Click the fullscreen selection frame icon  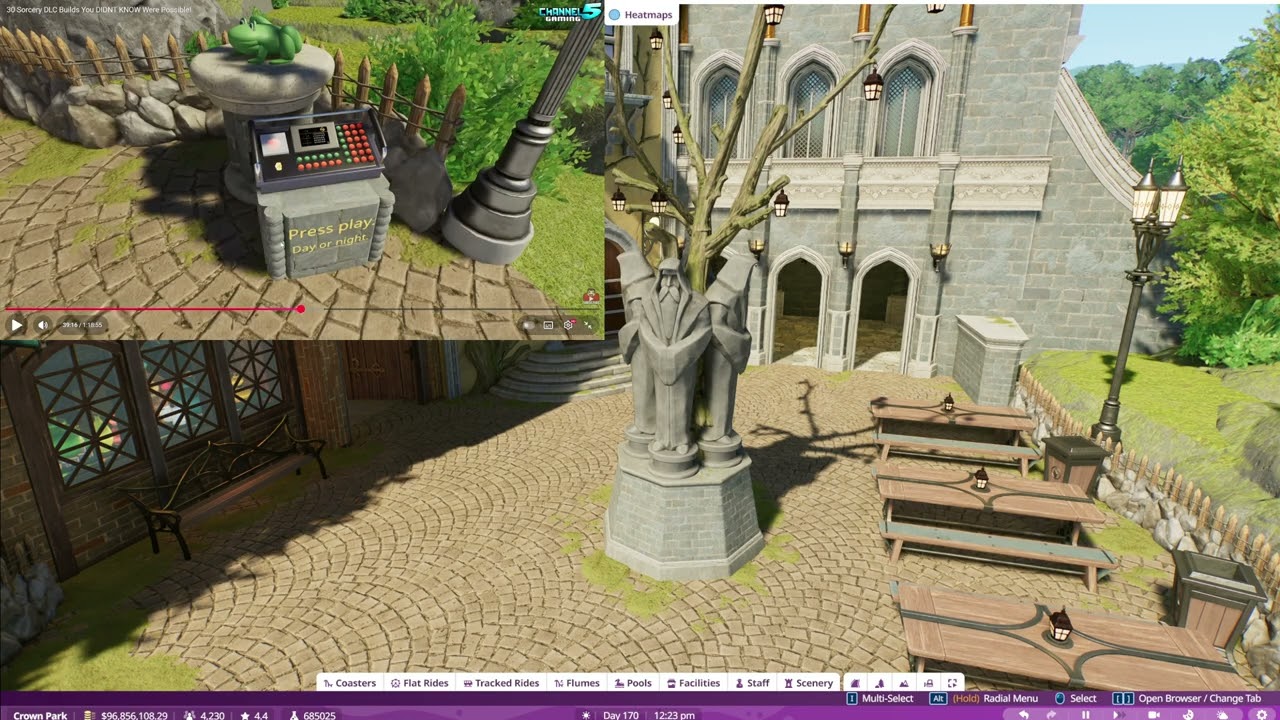(952, 683)
